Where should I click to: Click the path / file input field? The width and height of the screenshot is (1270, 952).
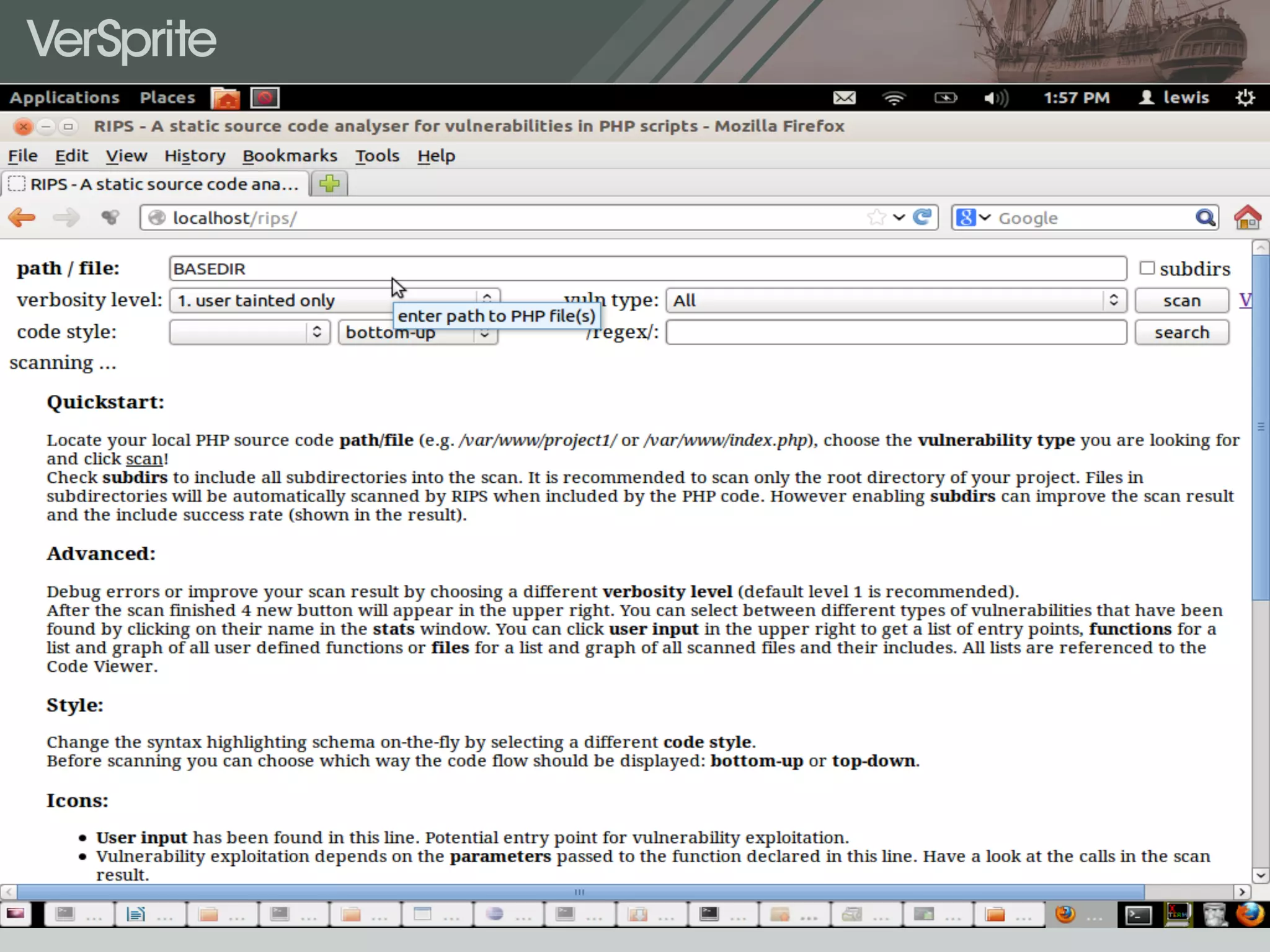tap(647, 268)
